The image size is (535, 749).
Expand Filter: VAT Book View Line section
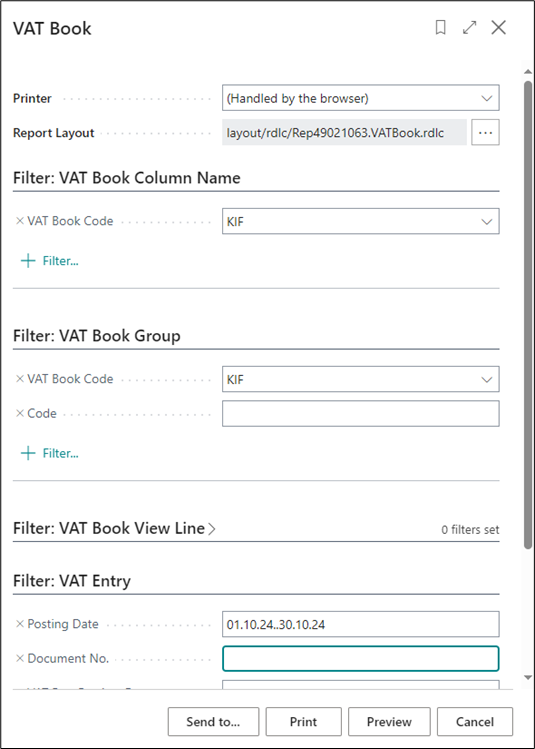114,528
